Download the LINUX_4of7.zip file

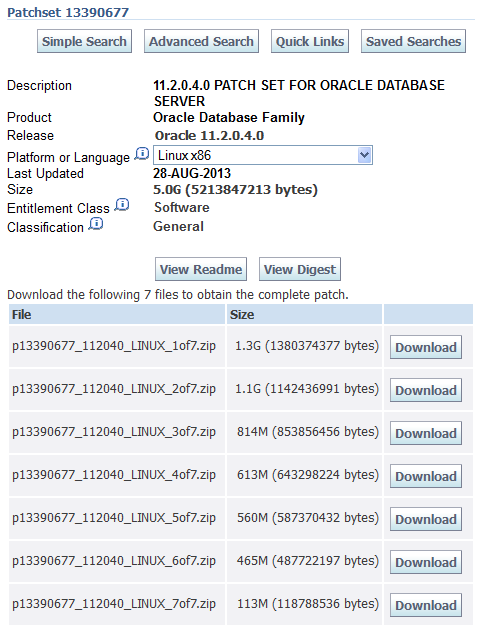coord(426,476)
